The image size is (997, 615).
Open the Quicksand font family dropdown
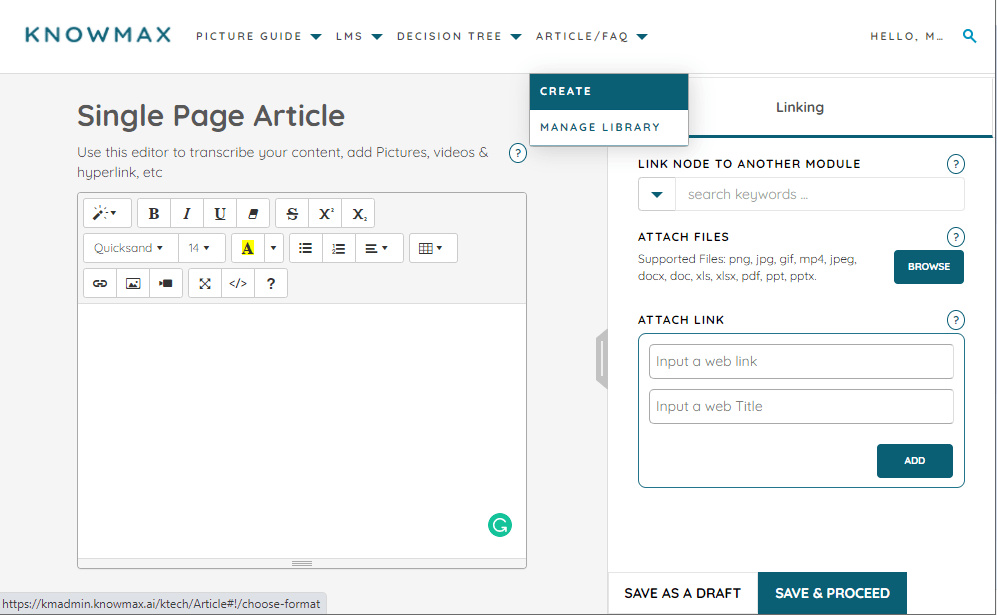coord(129,247)
